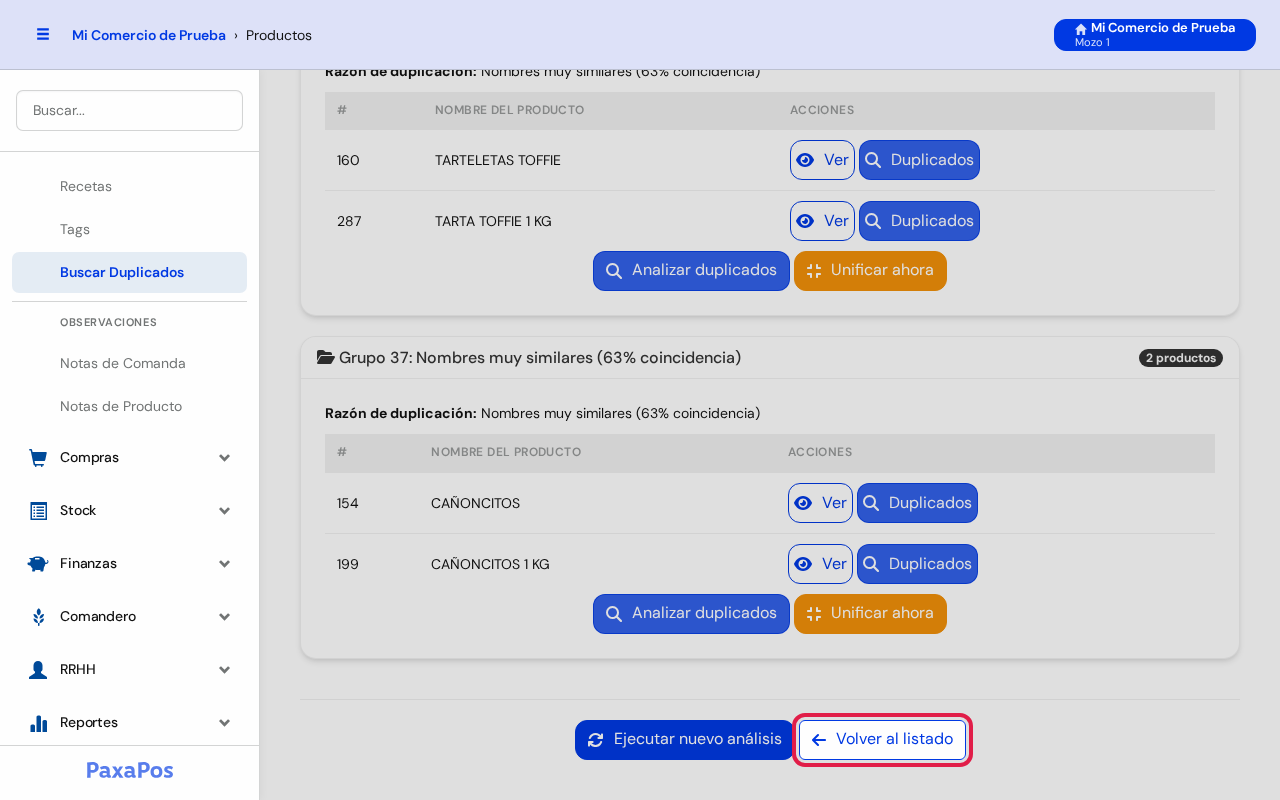The height and width of the screenshot is (800, 1280).
Task: View product CAÑONCITOS 1 KG
Action: click(x=820, y=564)
